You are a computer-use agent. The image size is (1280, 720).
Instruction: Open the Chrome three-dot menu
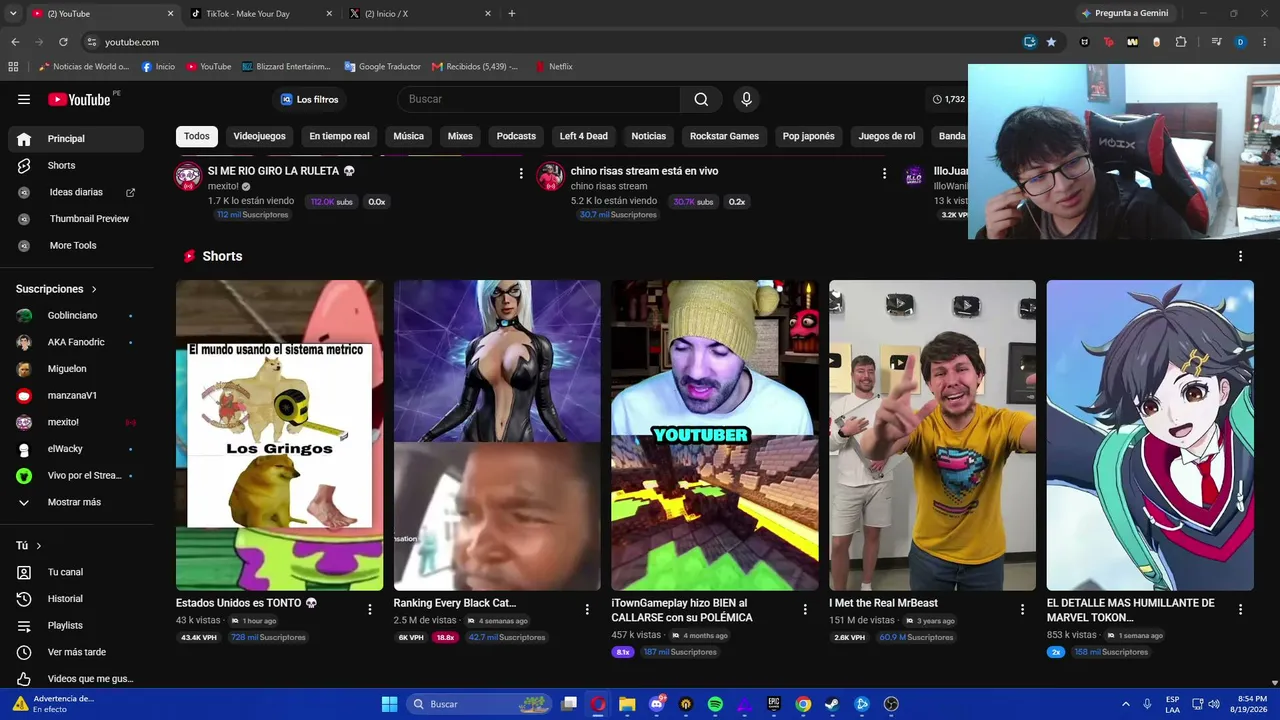(x=1265, y=42)
